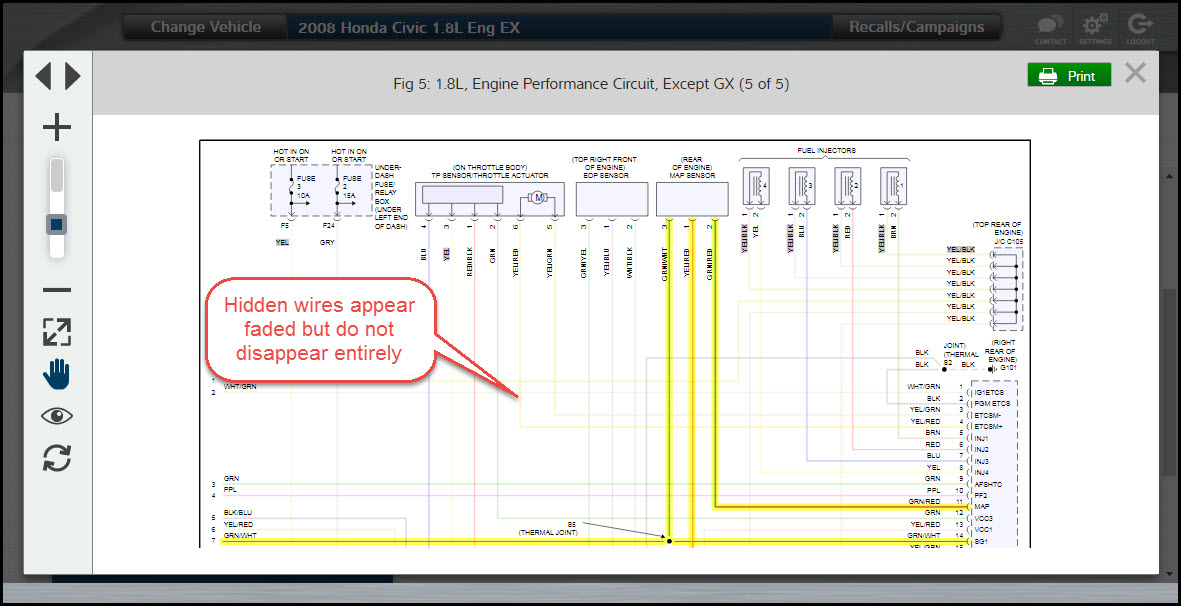Screen dimensions: 1181x606
Task: Open the Contact icon
Action: click(1050, 28)
